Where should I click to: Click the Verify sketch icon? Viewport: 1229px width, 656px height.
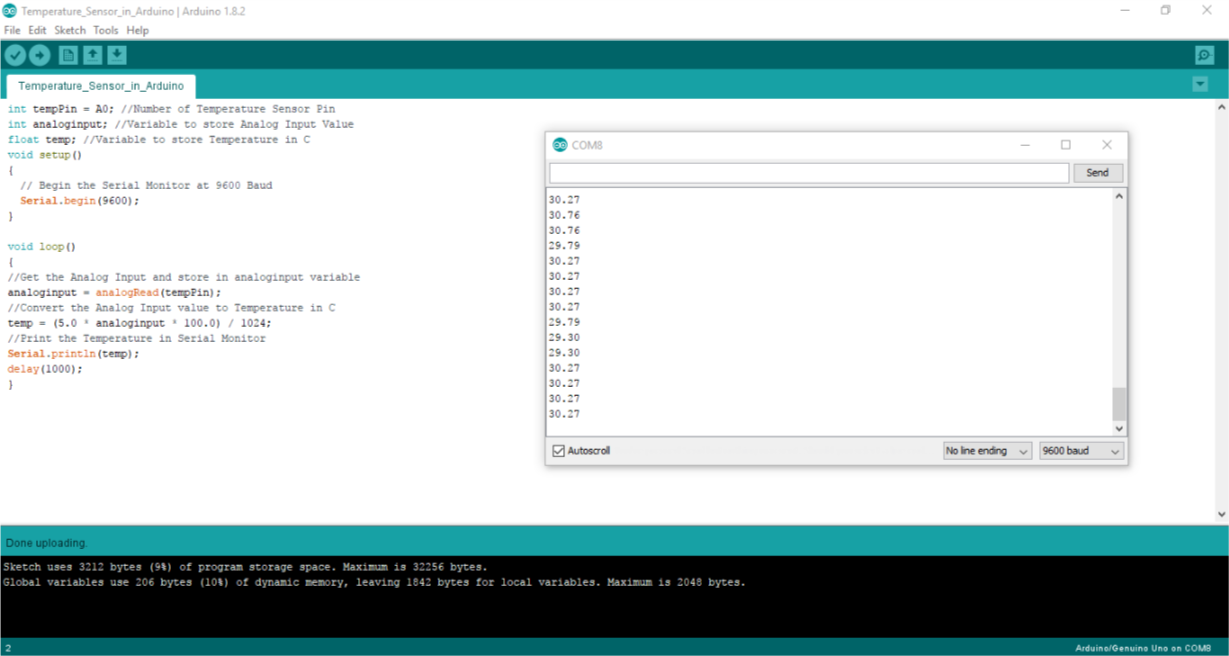point(14,55)
